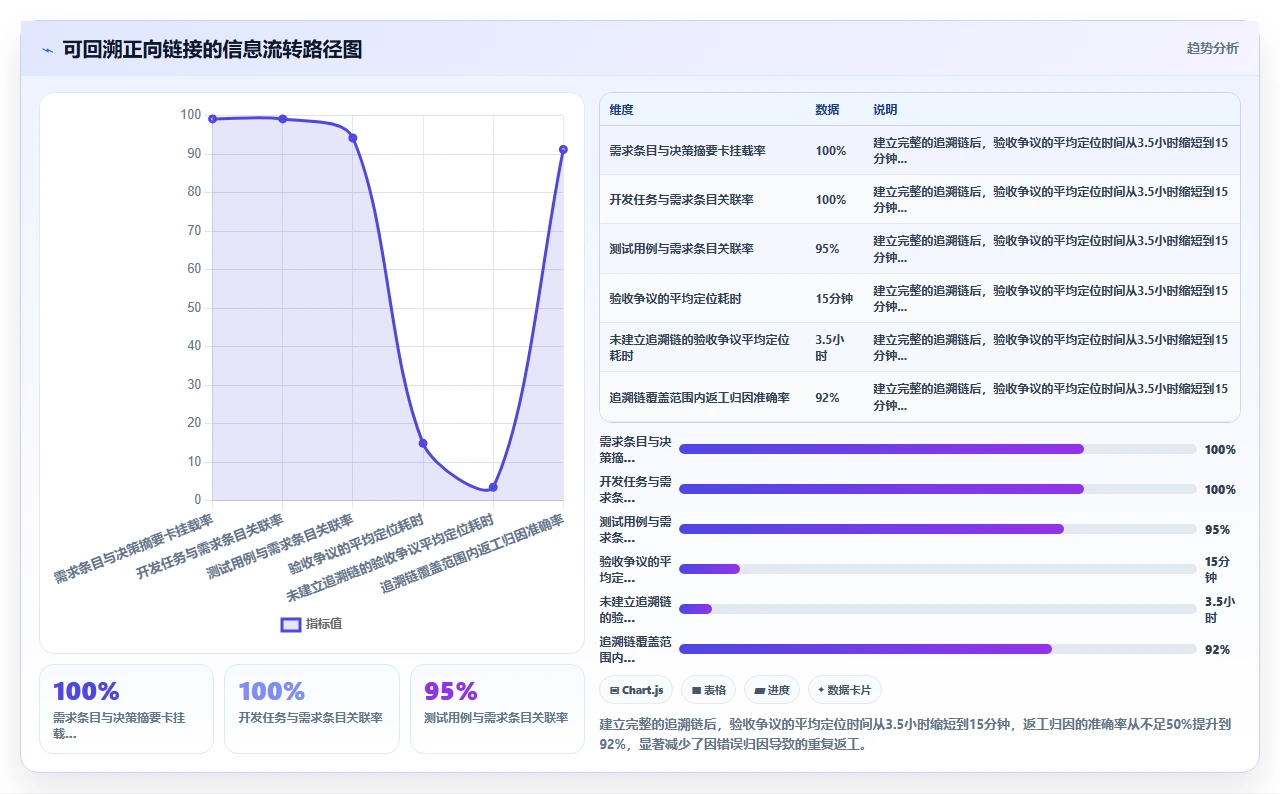Click the 95% value in the table
Viewport: 1280px width, 794px height.
click(x=827, y=249)
